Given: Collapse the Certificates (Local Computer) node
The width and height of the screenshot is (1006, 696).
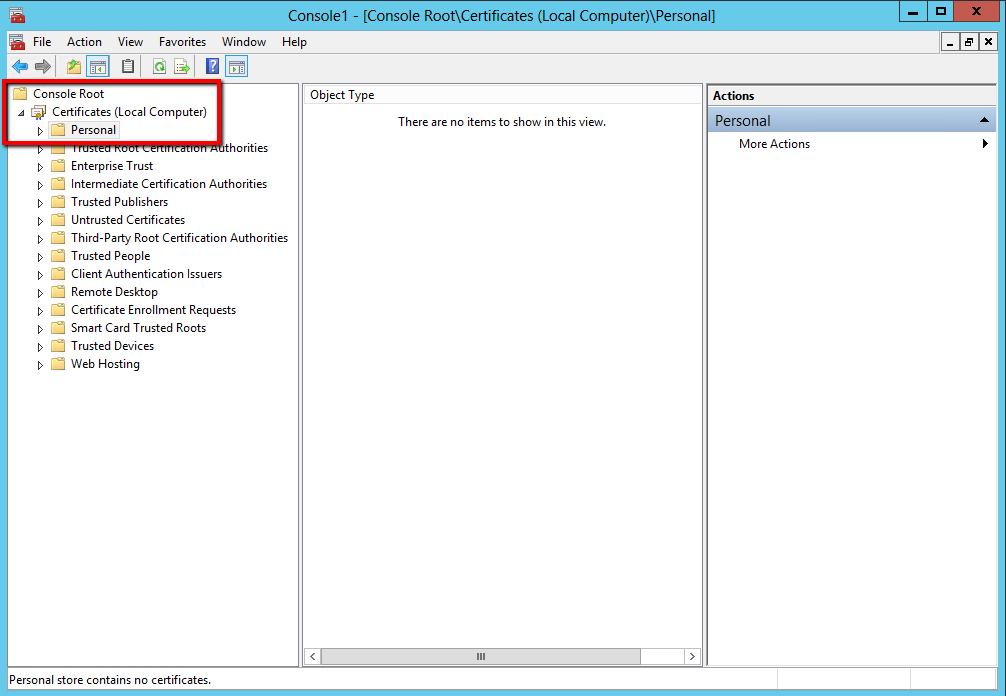Looking at the screenshot, I should pos(21,113).
